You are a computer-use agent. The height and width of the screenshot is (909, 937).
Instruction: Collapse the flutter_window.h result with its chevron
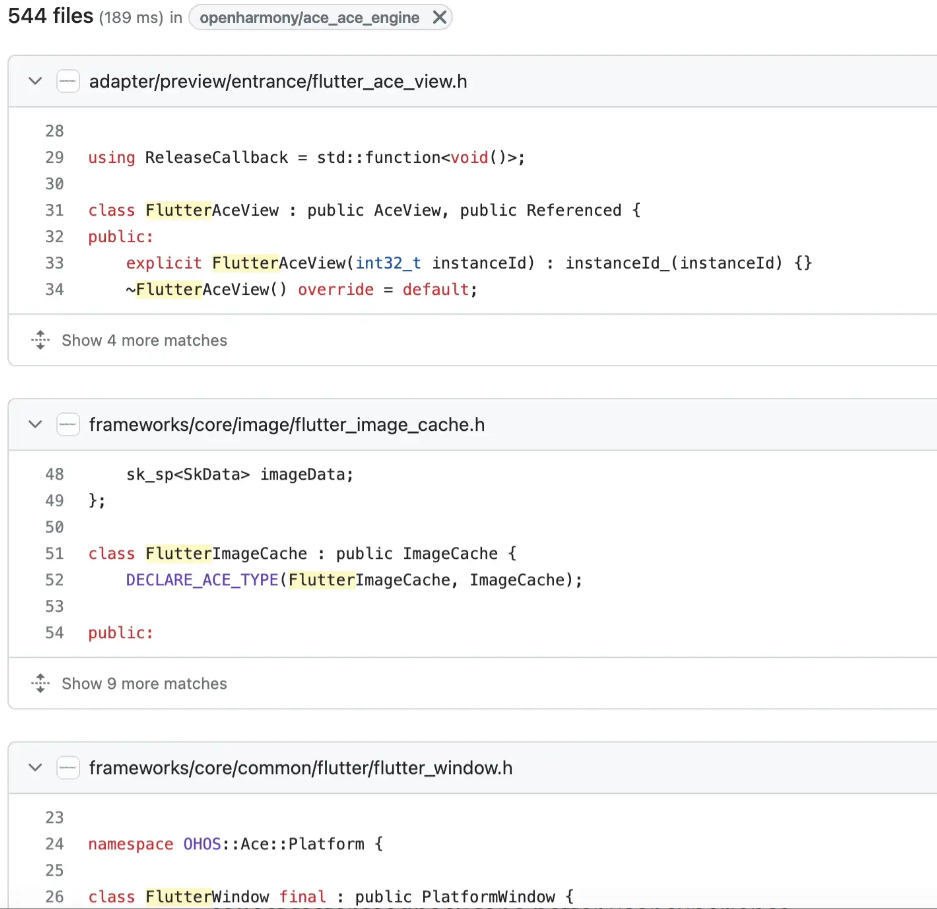[x=35, y=768]
